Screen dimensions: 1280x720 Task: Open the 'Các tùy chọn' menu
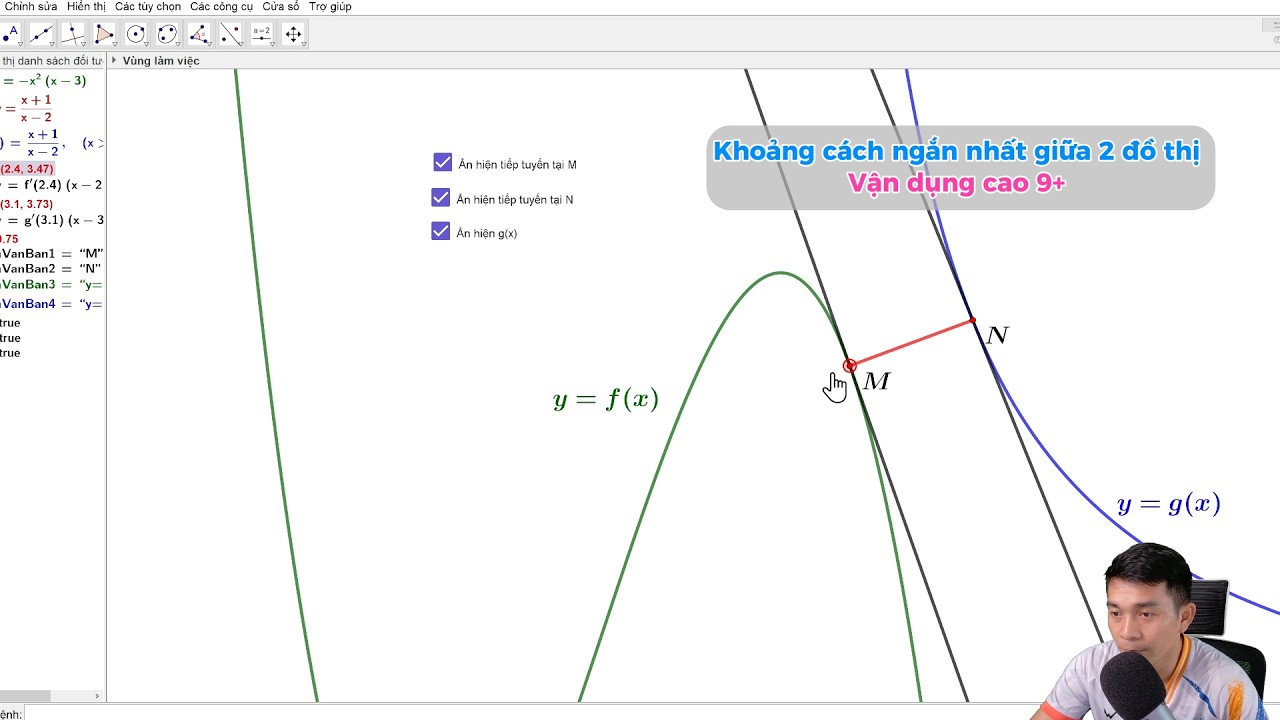click(148, 7)
